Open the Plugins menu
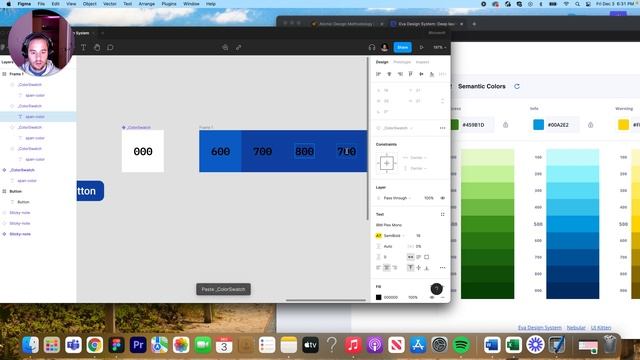 [169, 4]
